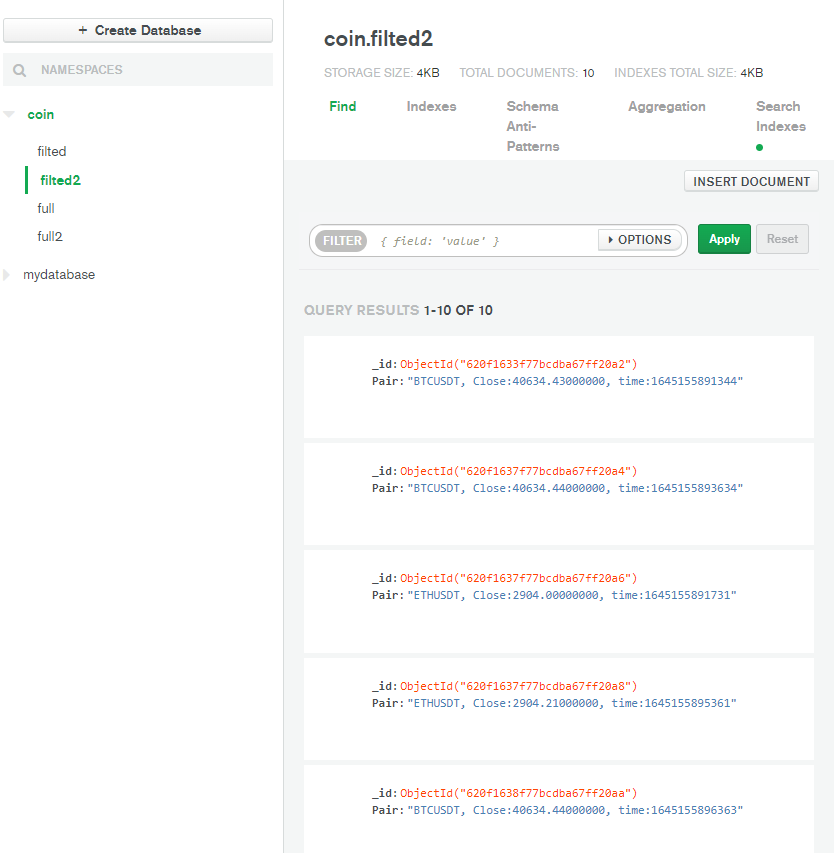Click the coin.filted2 collection title
Viewport: 835px width, 853px height.
point(378,39)
